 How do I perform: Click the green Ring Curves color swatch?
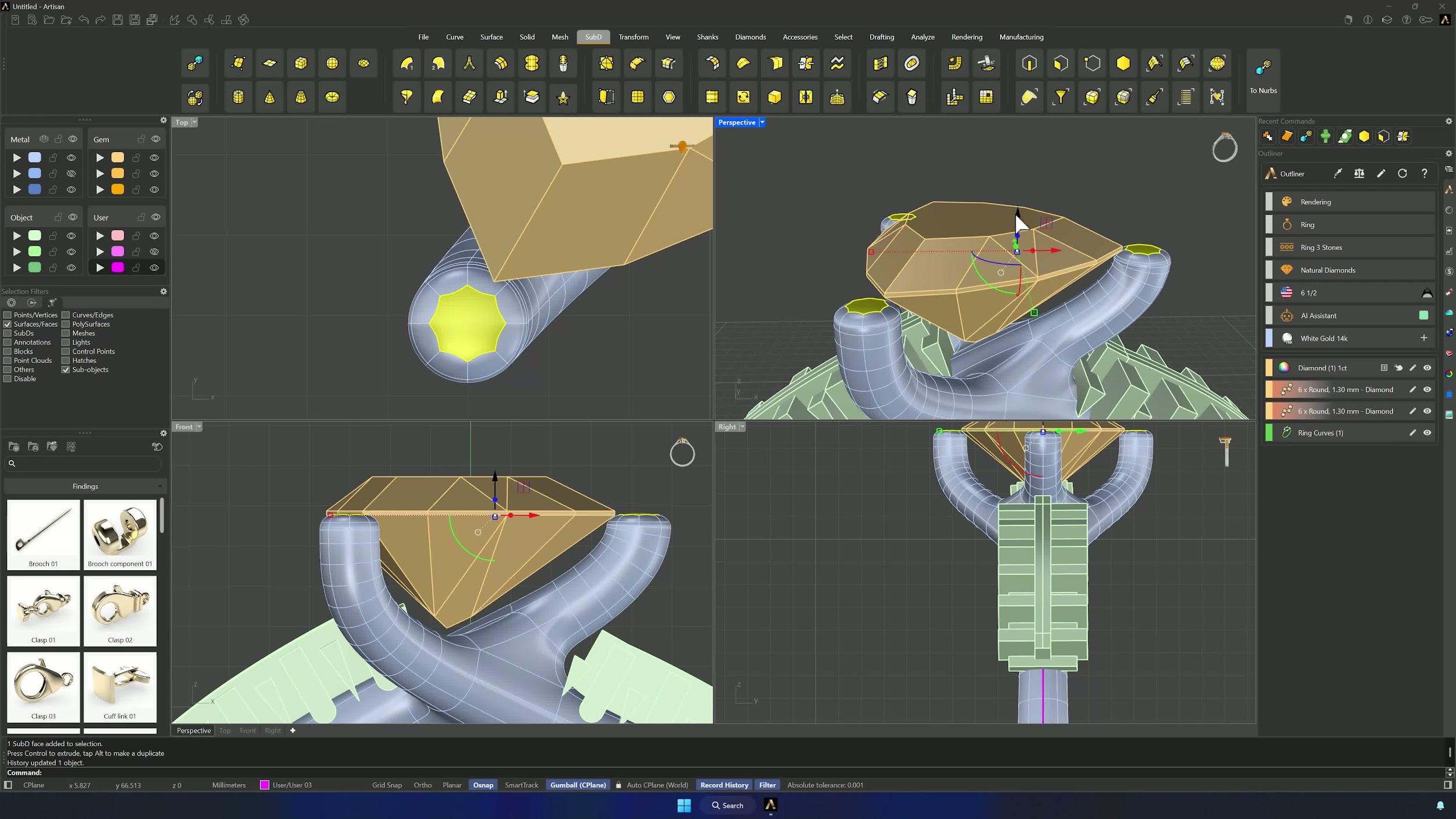coord(1269,433)
